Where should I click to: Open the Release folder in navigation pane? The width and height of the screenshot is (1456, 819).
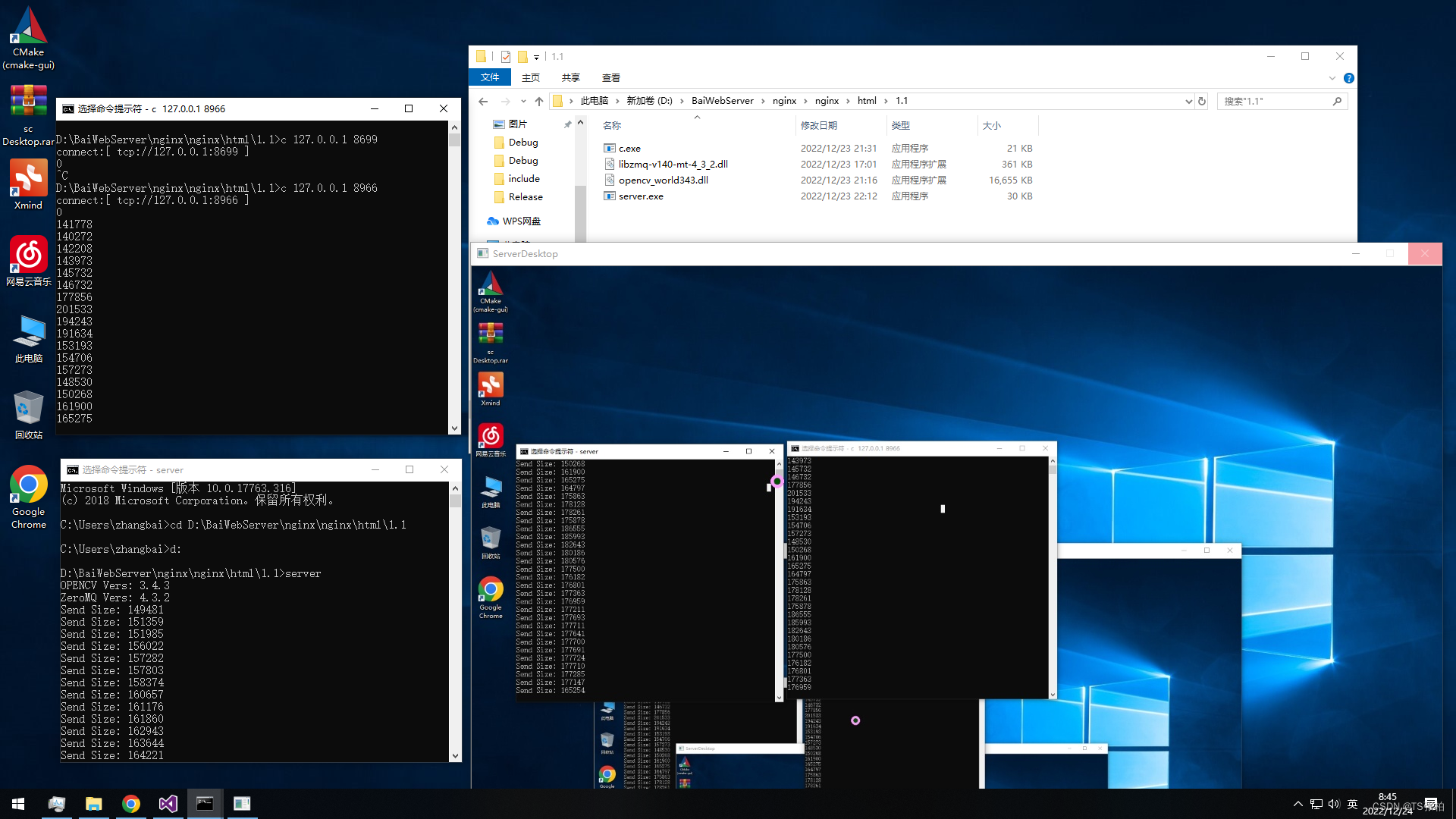point(525,196)
